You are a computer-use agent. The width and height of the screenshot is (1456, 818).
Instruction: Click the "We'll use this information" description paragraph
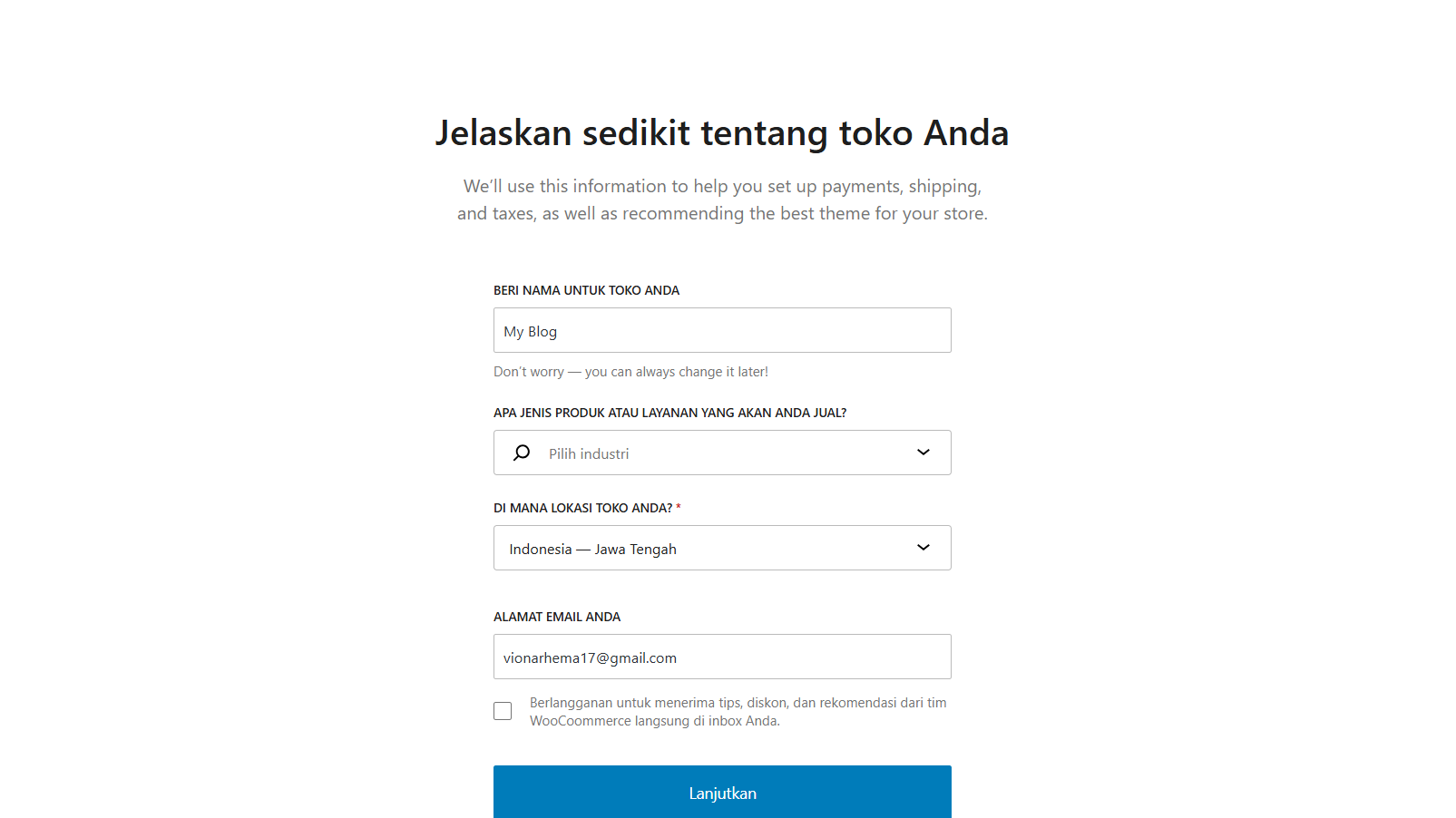[722, 200]
